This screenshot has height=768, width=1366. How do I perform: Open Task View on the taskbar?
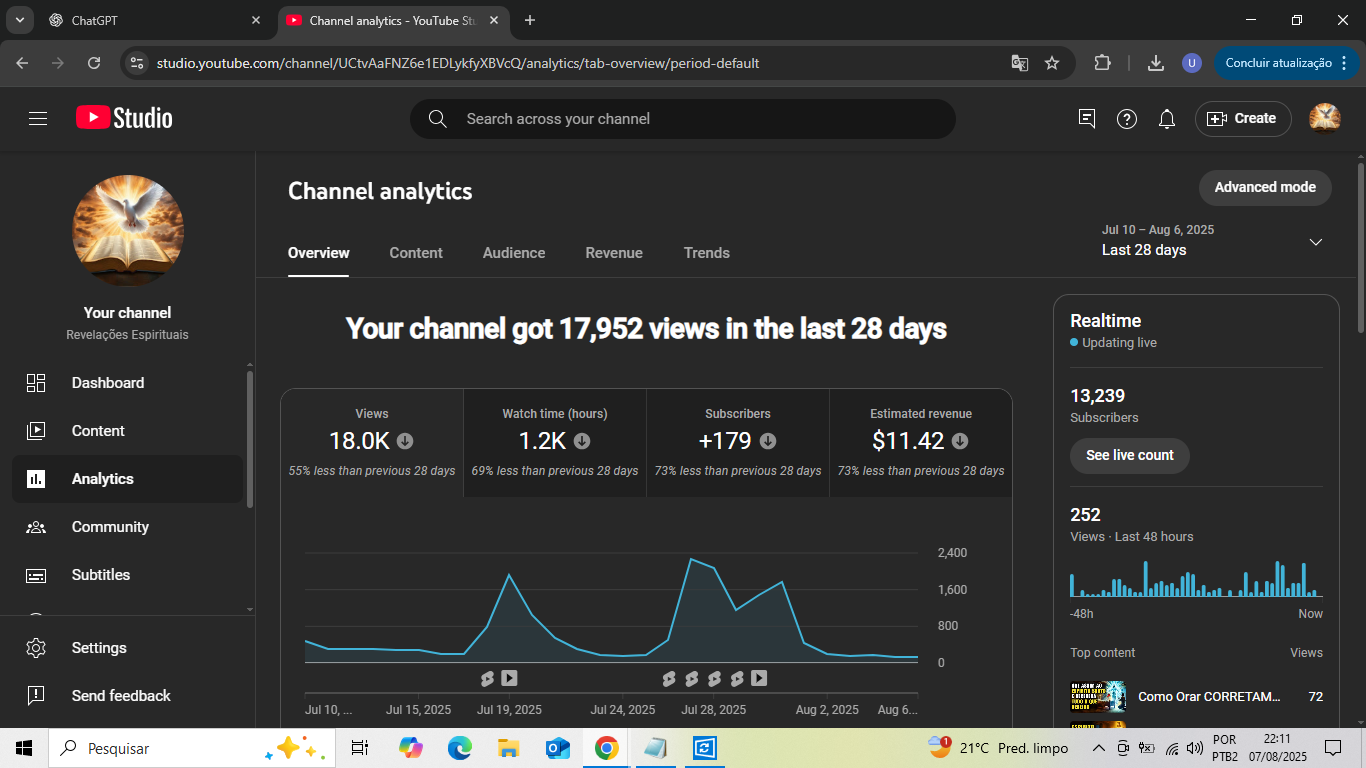click(x=360, y=748)
